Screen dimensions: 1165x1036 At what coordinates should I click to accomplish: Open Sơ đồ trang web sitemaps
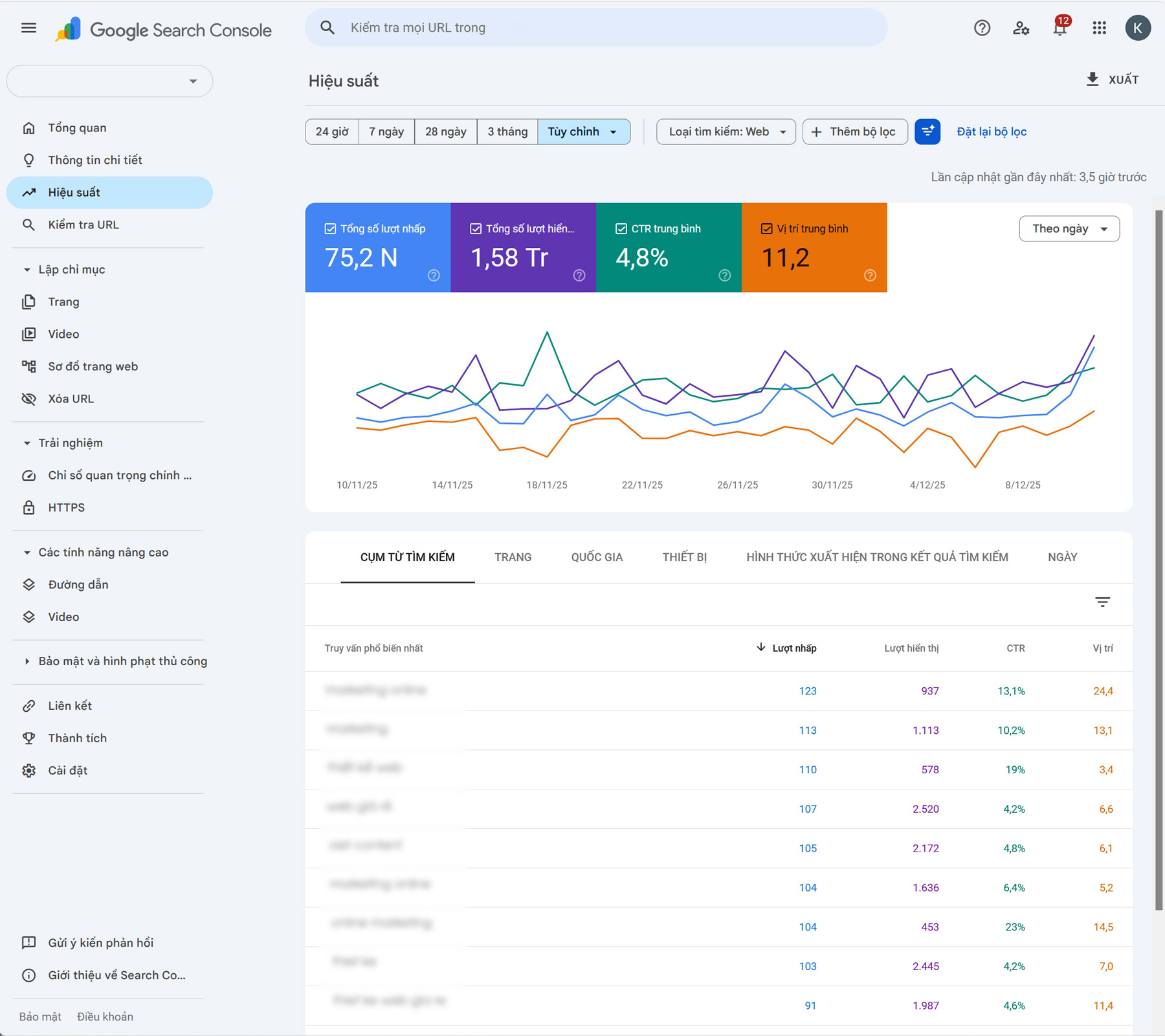tap(109, 367)
